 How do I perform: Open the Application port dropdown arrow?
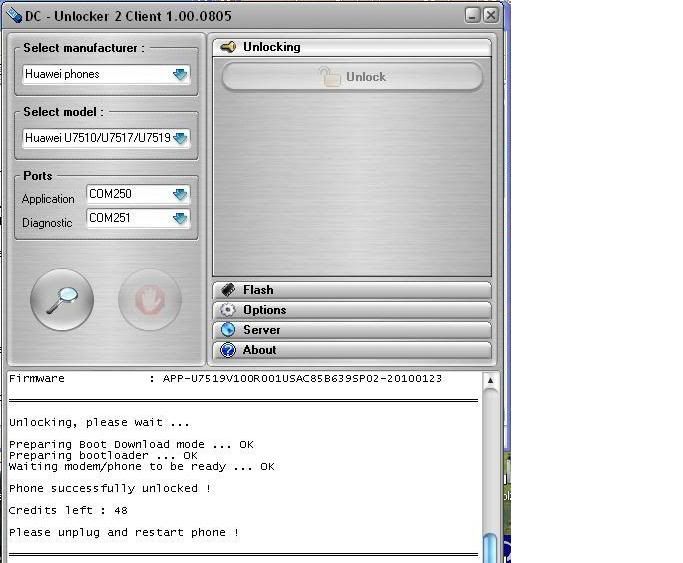click(180, 194)
